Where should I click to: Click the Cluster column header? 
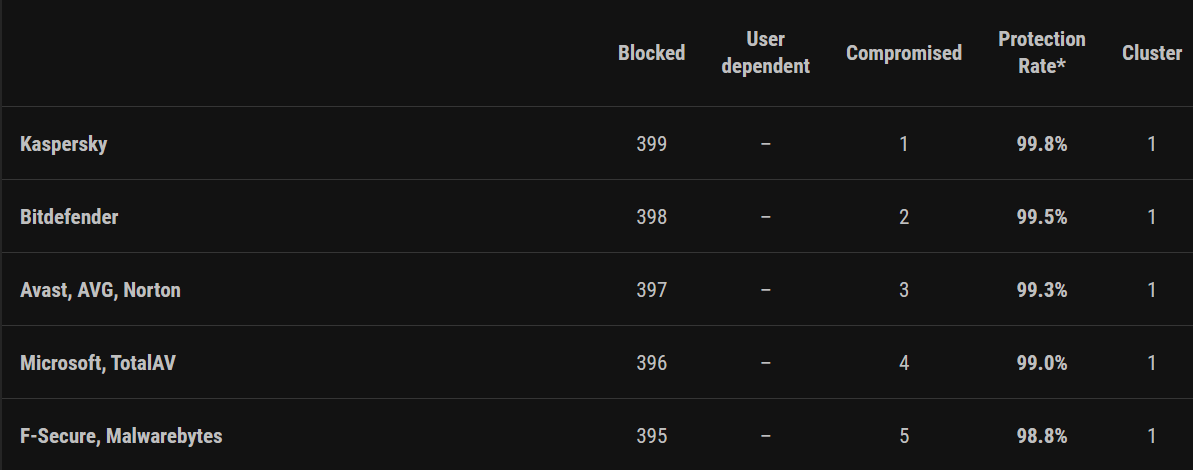[x=1152, y=53]
